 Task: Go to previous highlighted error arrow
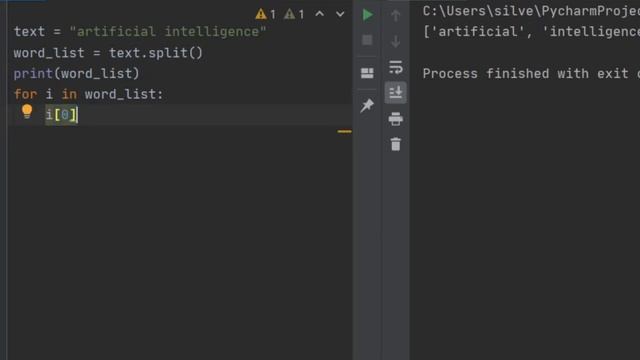(x=320, y=14)
